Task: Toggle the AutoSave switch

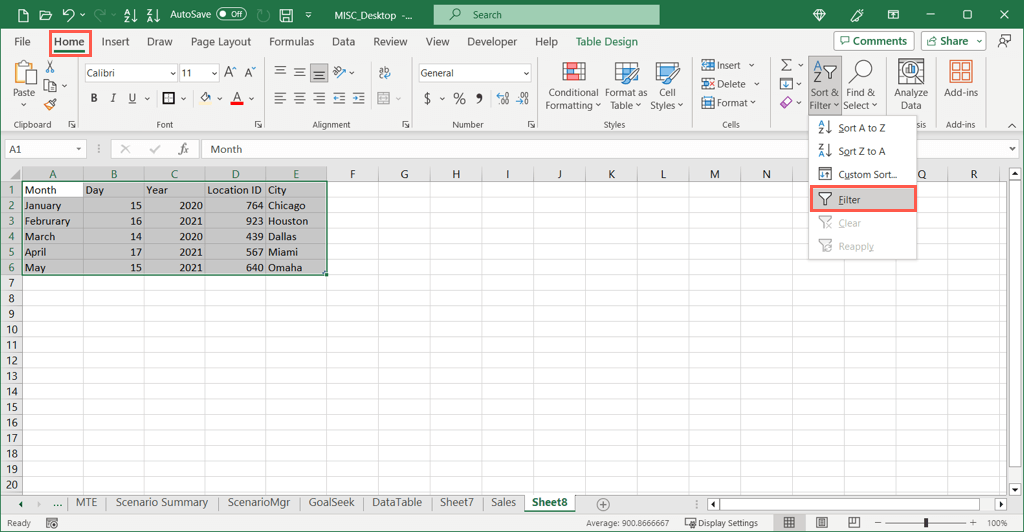Action: 231,14
